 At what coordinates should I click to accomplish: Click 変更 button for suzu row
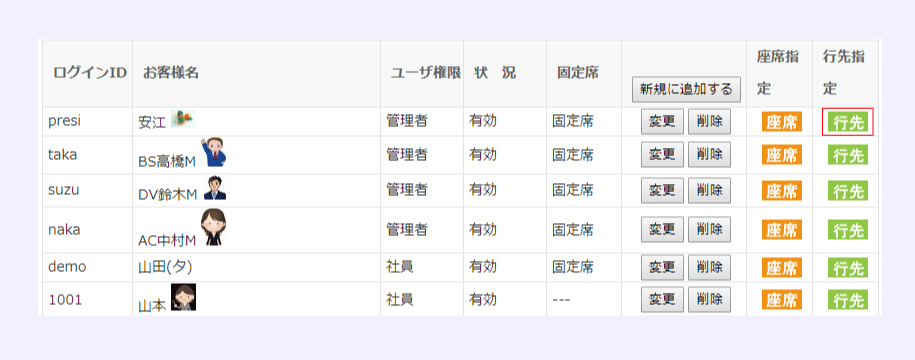click(662, 191)
